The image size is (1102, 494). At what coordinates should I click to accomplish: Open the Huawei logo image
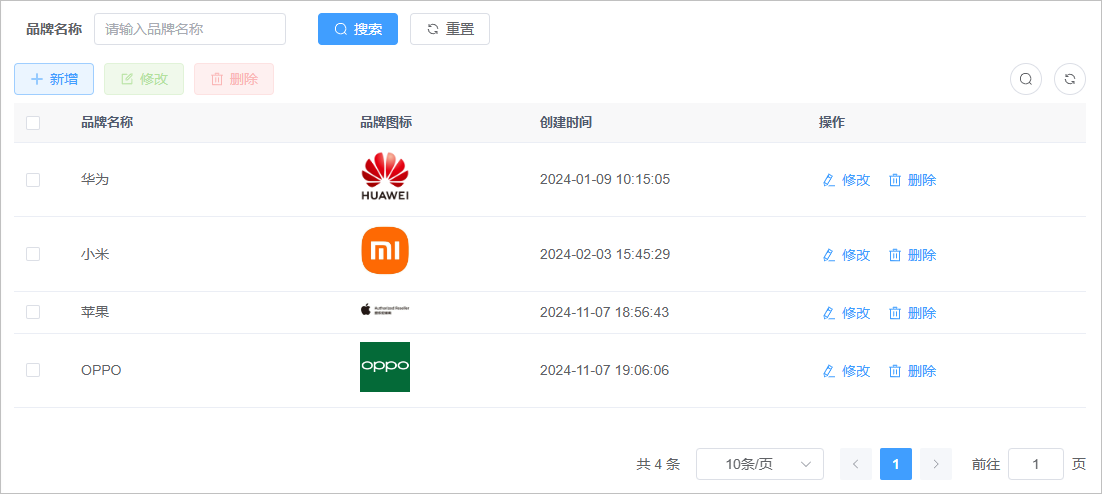coord(385,177)
